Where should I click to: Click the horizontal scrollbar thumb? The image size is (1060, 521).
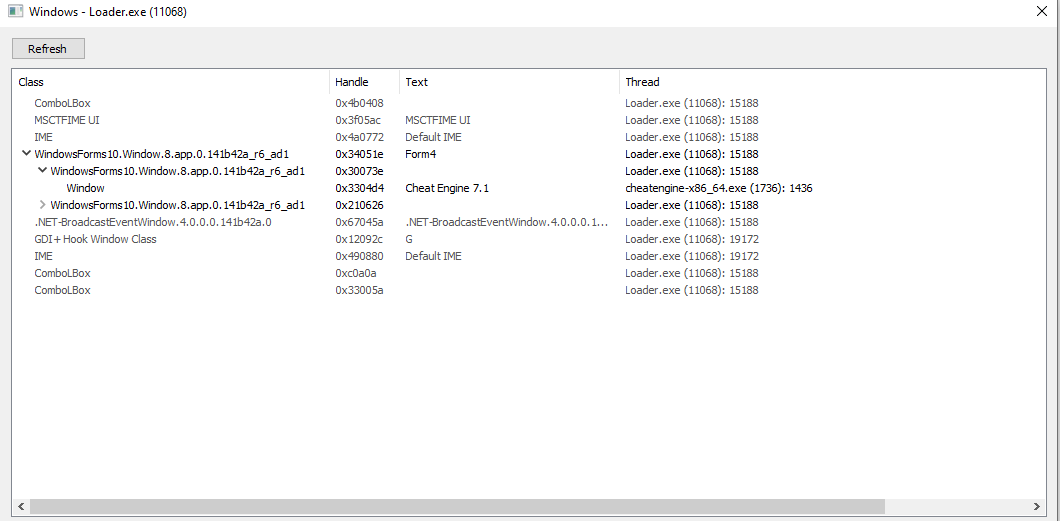click(x=456, y=506)
